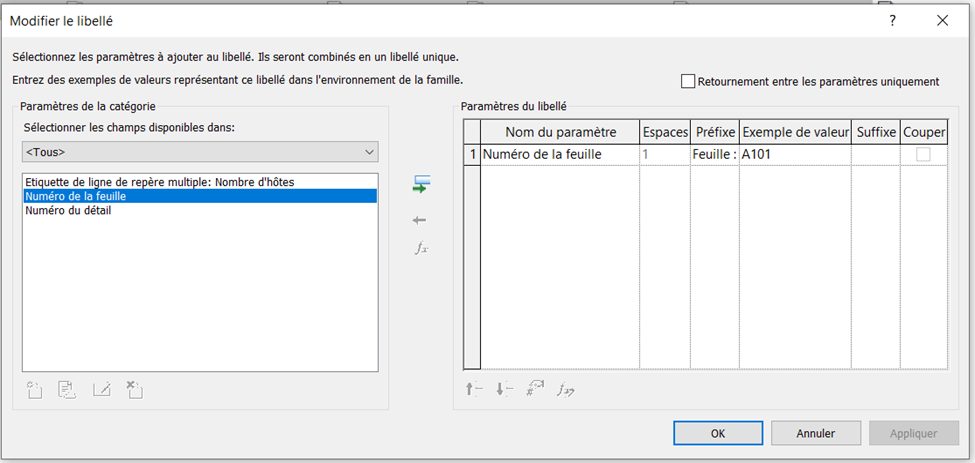Open the <Tous> fields dropdown
The width and height of the screenshot is (975, 463).
pyautogui.click(x=200, y=152)
